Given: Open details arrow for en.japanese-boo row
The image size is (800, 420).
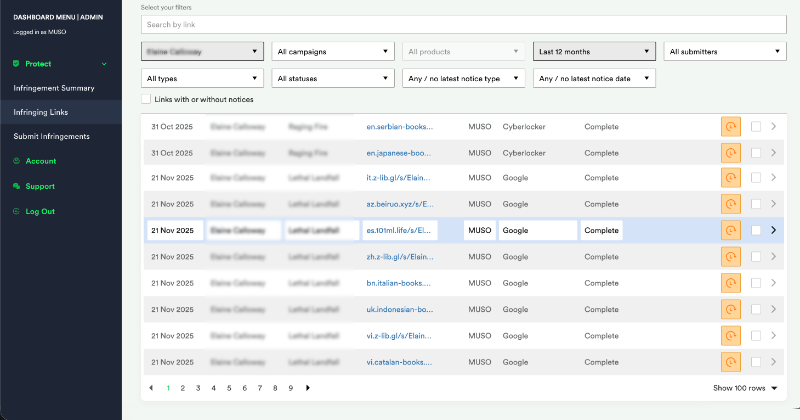Looking at the screenshot, I should coord(773,153).
